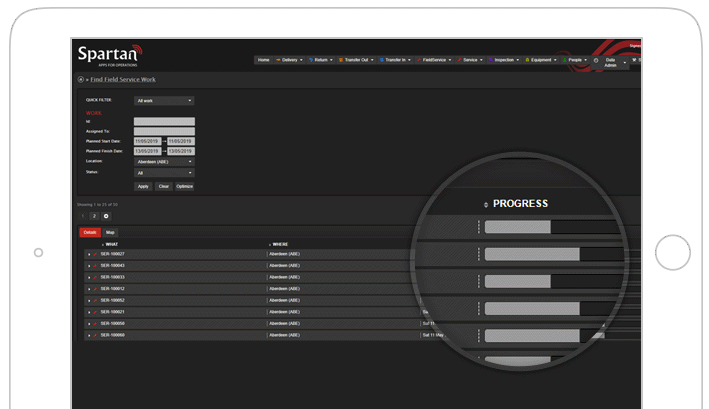Select the SER-100027 work ID text
The height and width of the screenshot is (409, 709).
coord(113,254)
